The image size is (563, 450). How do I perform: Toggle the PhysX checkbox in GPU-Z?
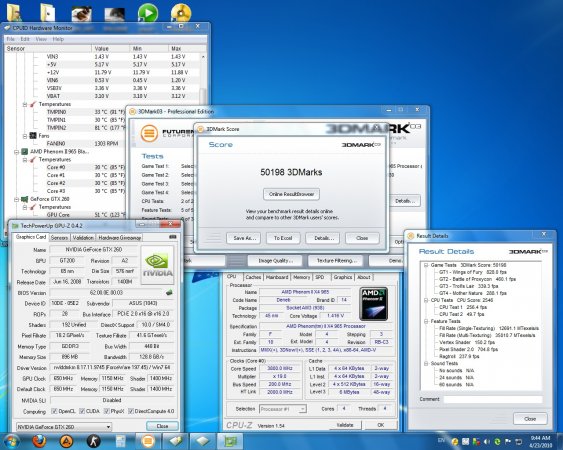(x=107, y=411)
